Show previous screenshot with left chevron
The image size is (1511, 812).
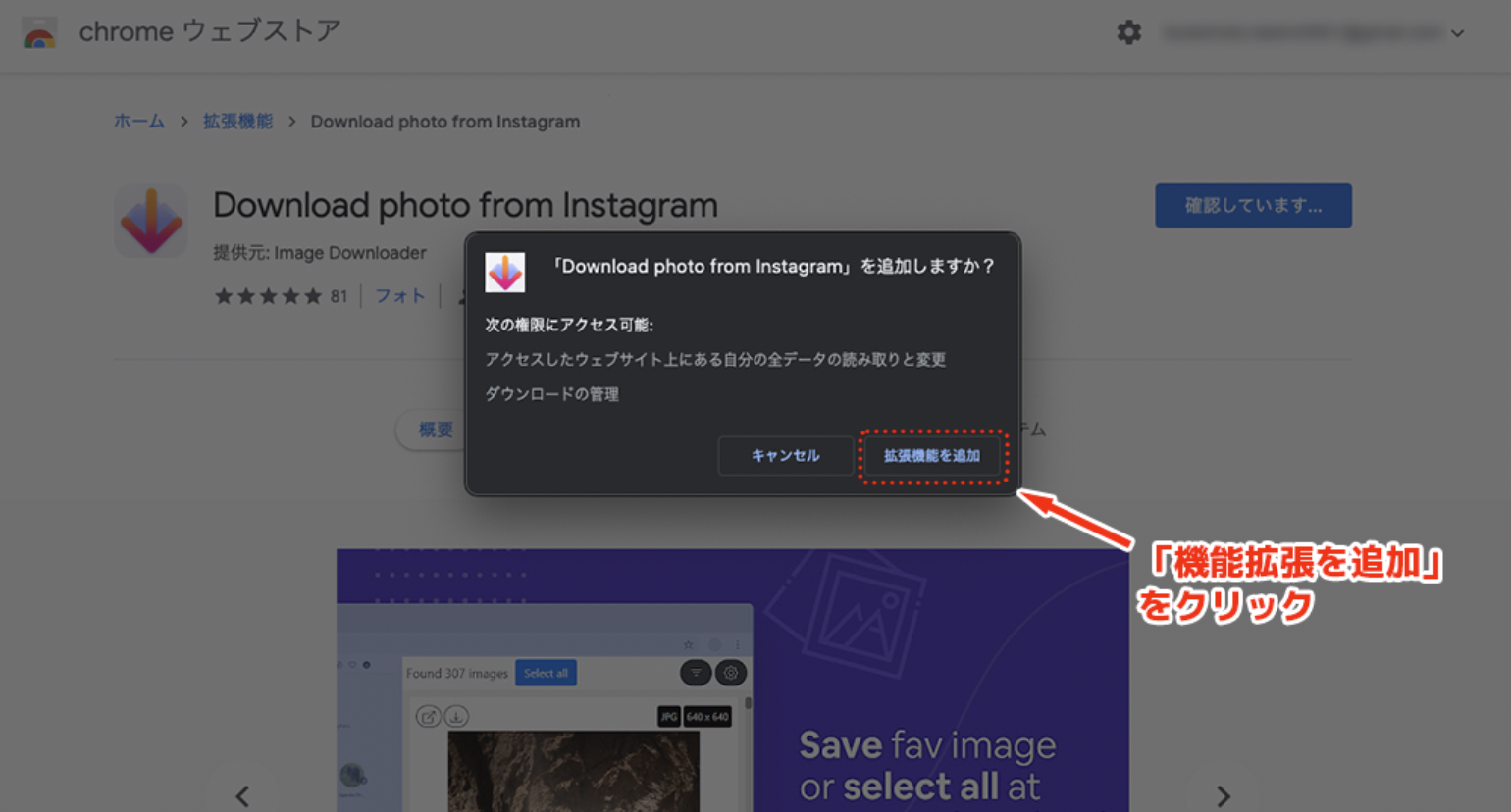pyautogui.click(x=242, y=795)
